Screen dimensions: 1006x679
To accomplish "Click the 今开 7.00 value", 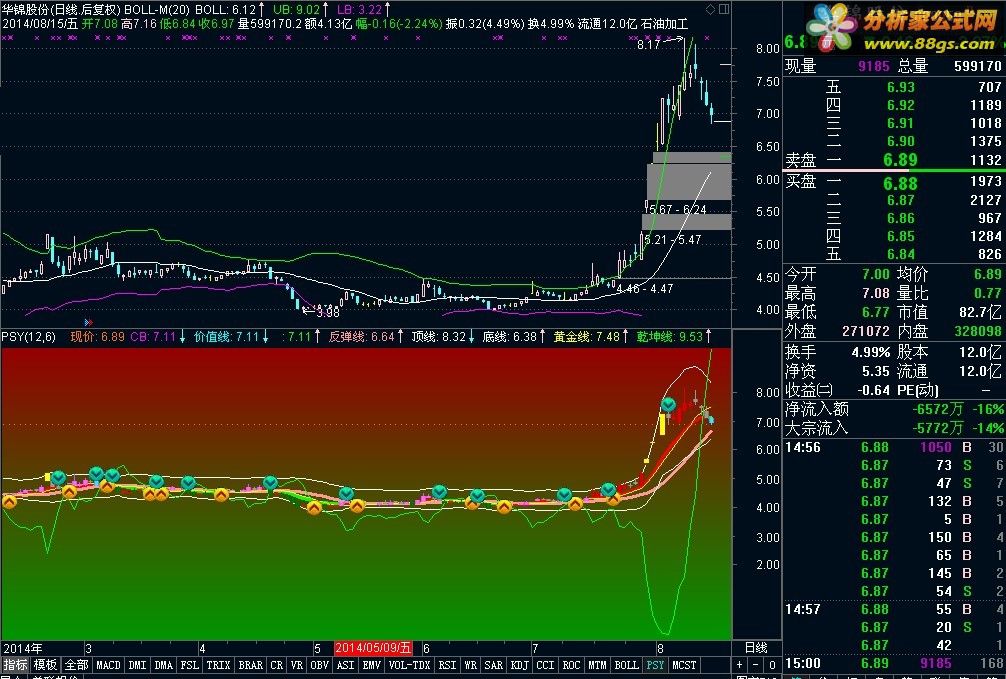I will coord(876,275).
